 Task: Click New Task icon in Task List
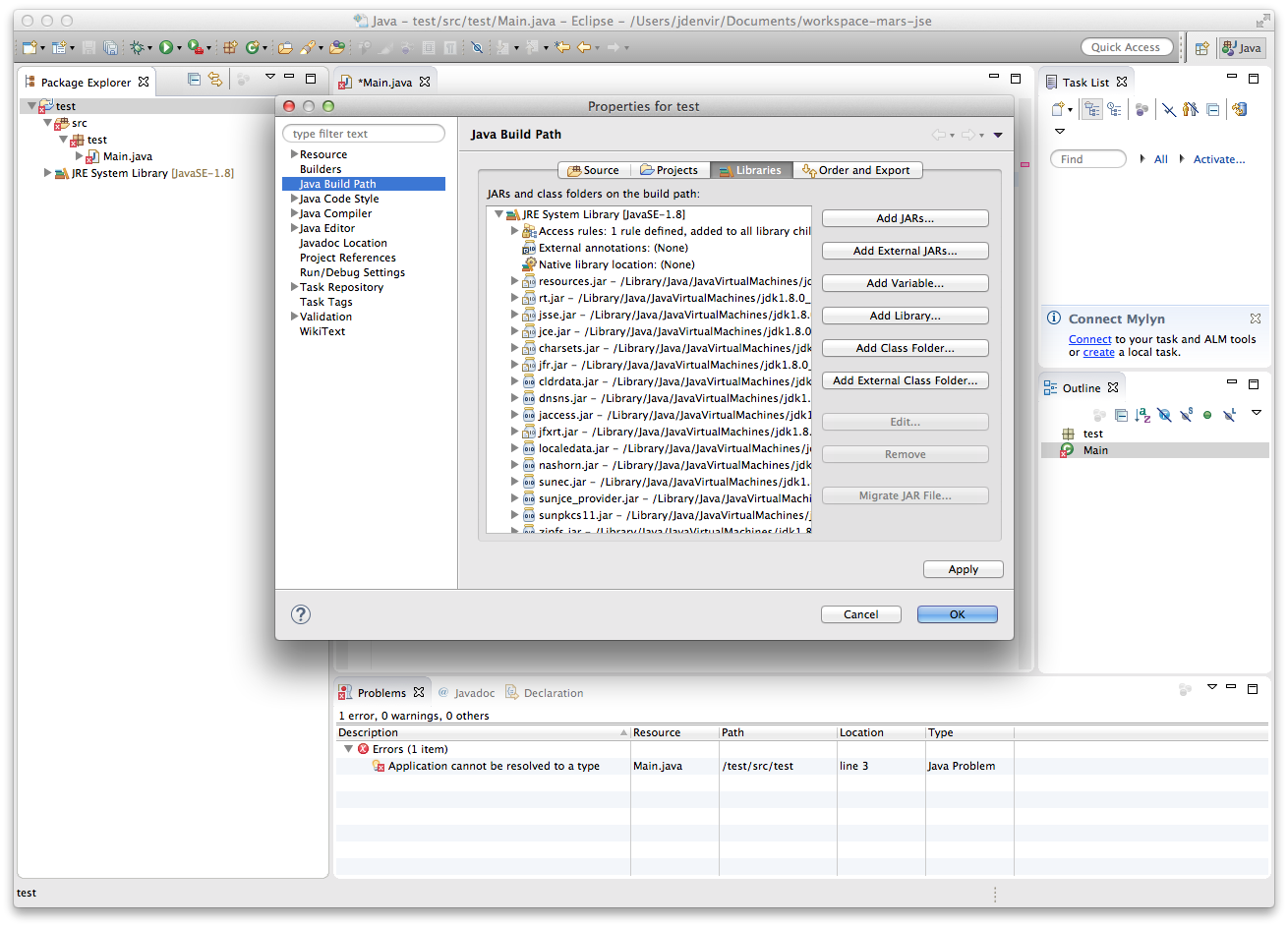coord(1058,110)
